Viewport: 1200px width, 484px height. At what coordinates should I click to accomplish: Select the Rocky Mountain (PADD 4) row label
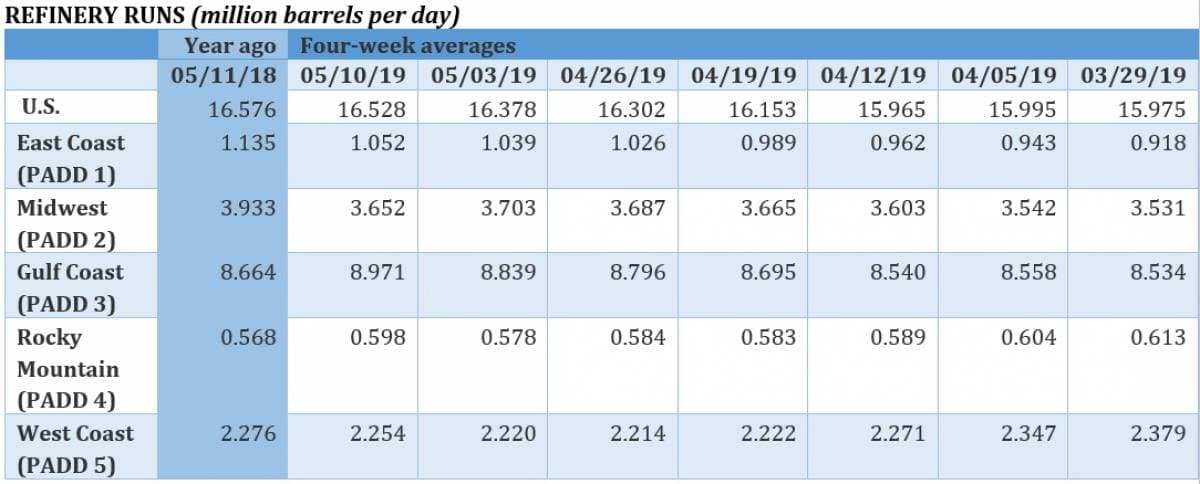68,368
